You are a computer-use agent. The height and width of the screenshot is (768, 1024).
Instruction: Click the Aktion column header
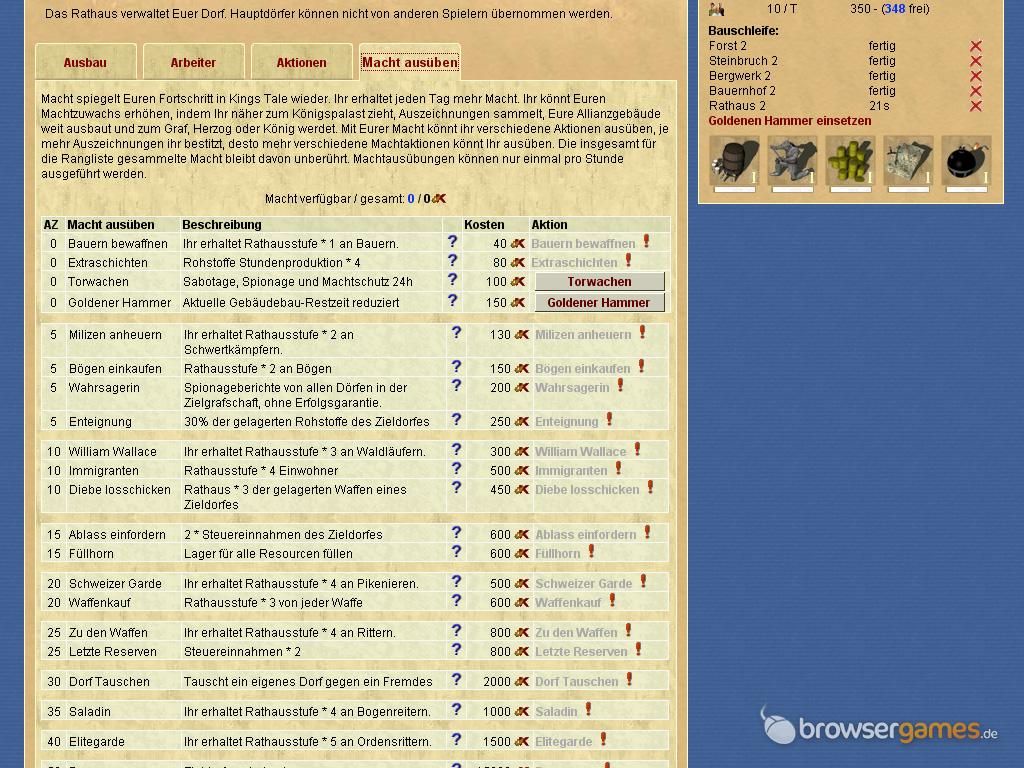[549, 225]
